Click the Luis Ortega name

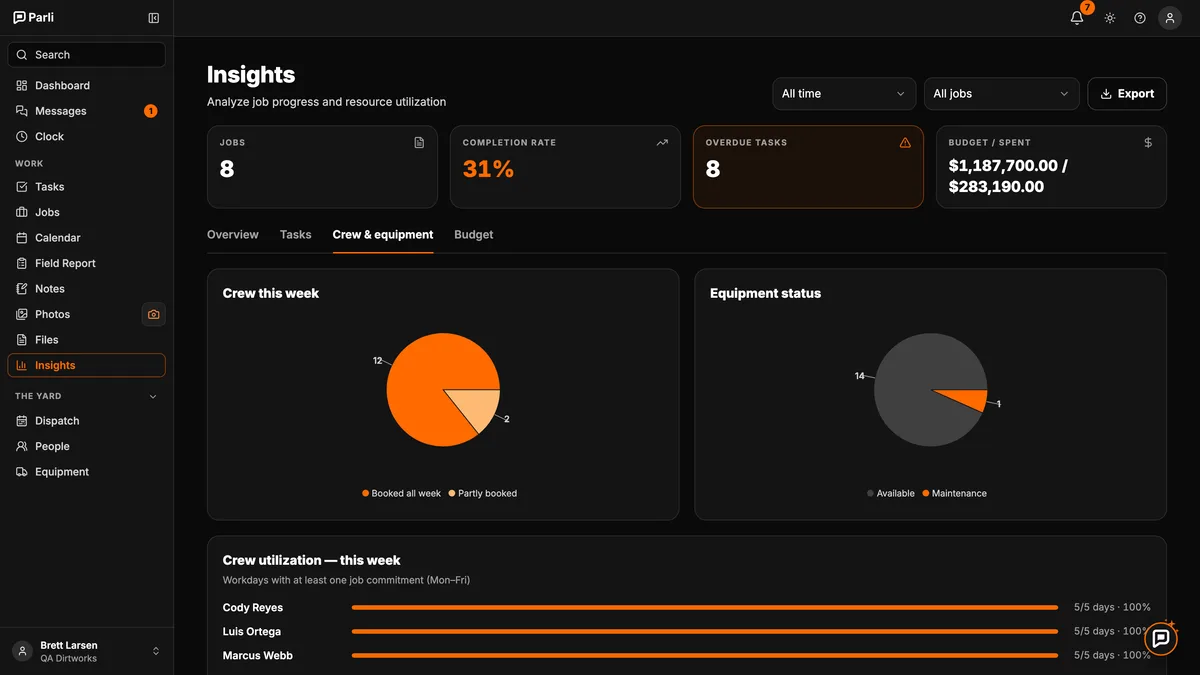252,632
